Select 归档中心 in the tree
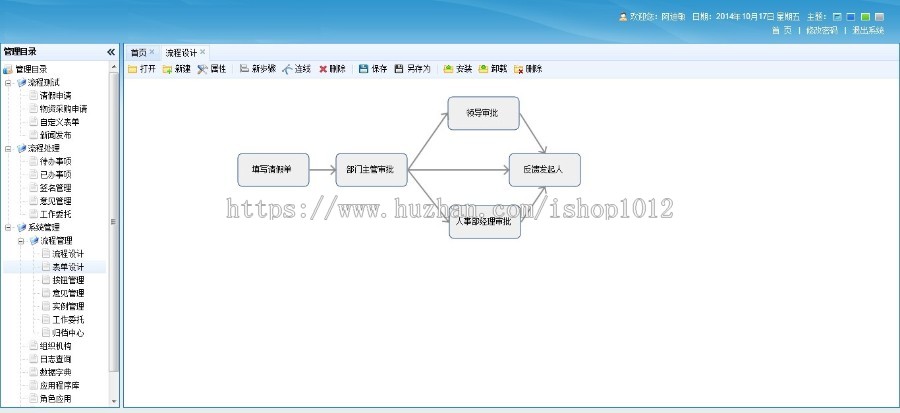Image resolution: width=900 pixels, height=413 pixels. pyautogui.click(x=68, y=333)
